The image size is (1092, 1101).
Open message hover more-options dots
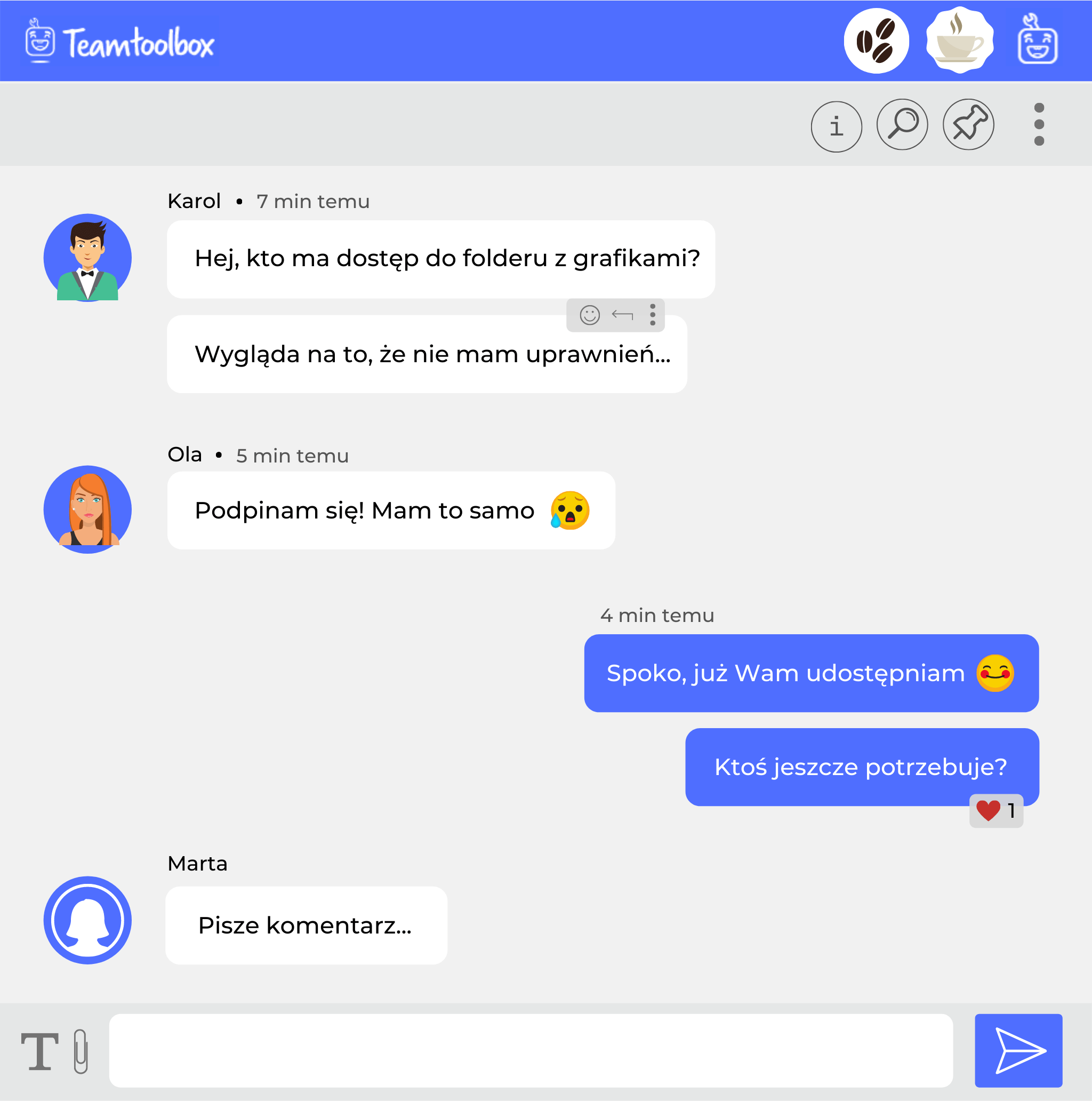point(653,315)
